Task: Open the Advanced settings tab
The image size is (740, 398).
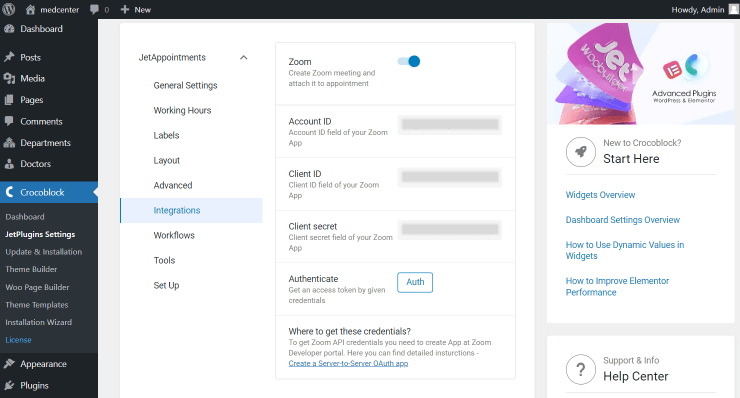Action: (x=173, y=186)
